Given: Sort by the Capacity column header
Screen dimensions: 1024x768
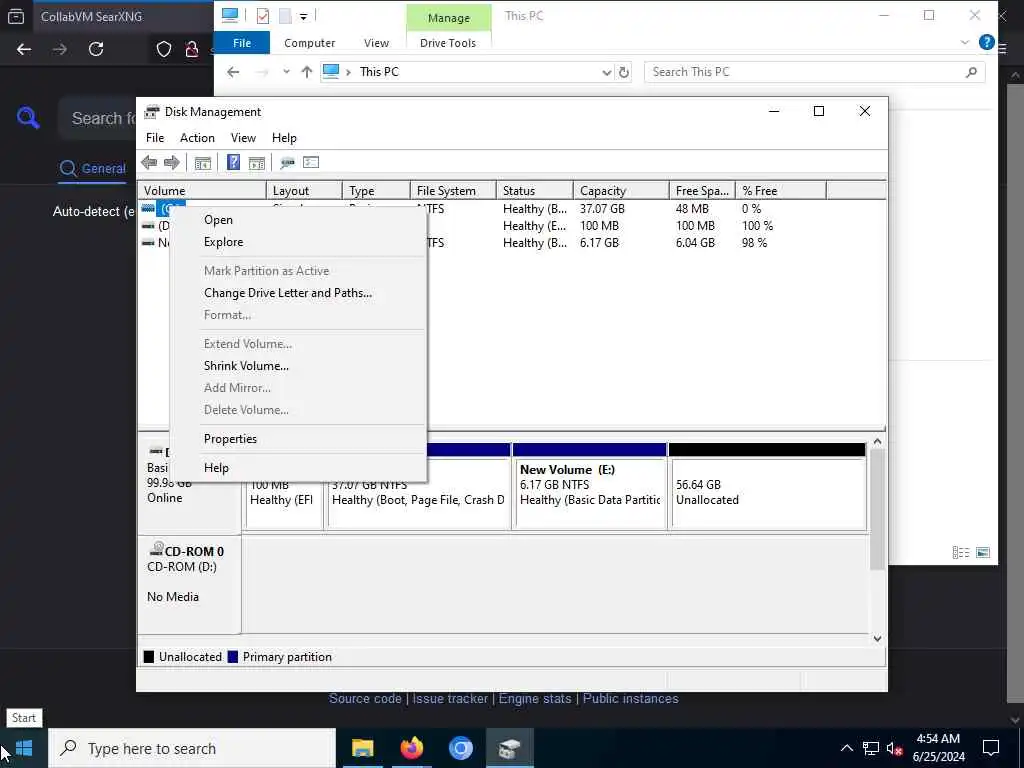Looking at the screenshot, I should coord(620,191).
